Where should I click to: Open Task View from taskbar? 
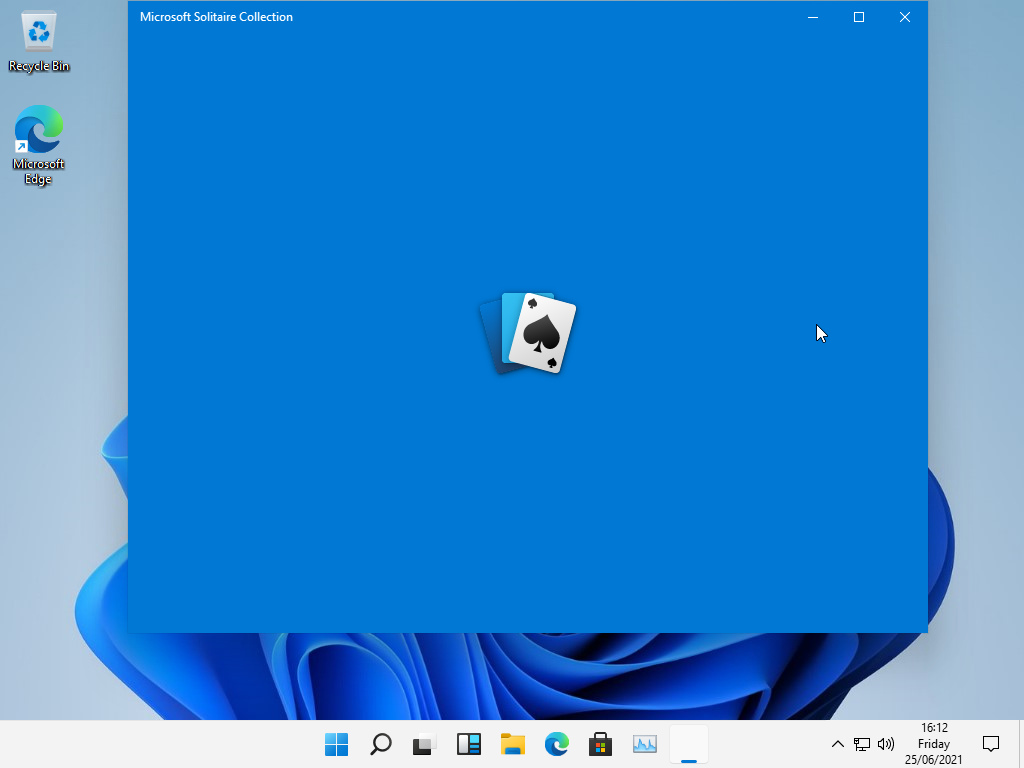[x=424, y=744]
